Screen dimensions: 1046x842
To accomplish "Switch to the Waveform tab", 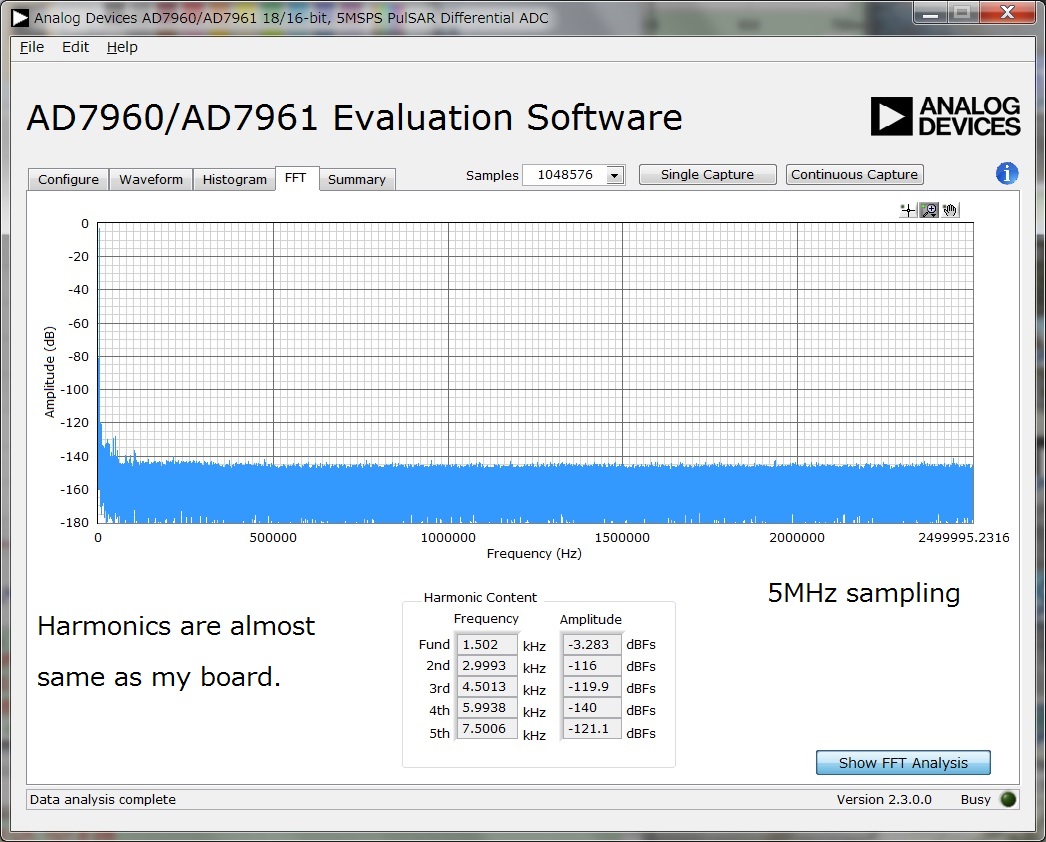I will tap(151, 179).
